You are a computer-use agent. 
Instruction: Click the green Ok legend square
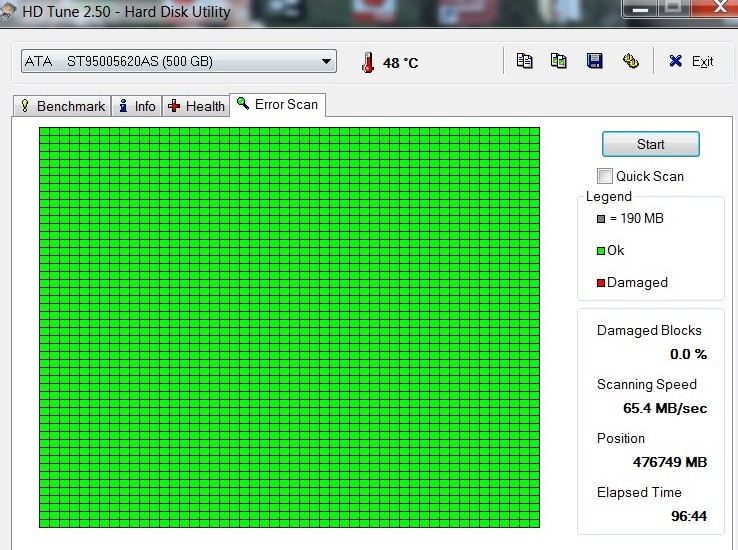pyautogui.click(x=600, y=251)
